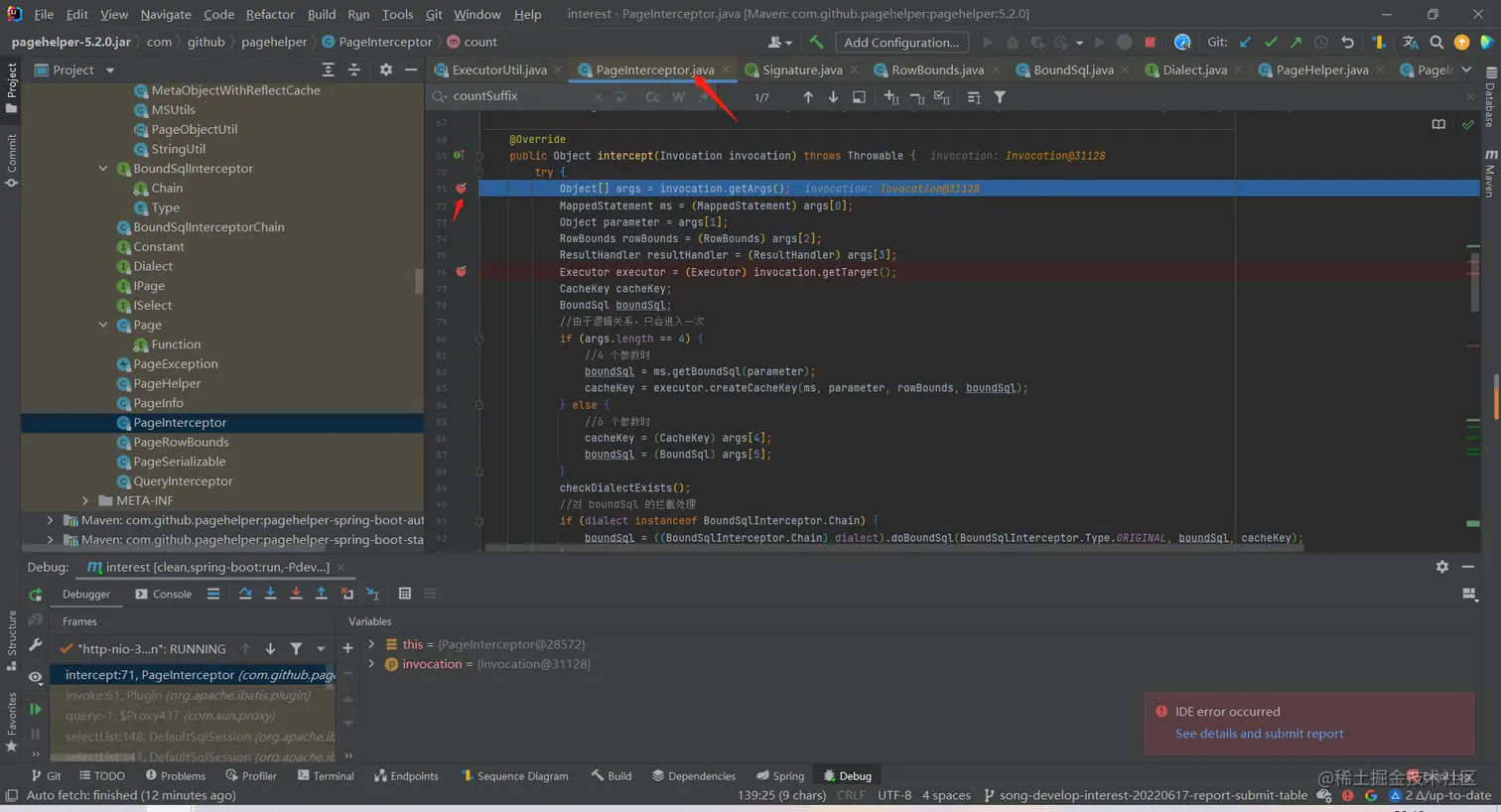This screenshot has height=812, width=1501.
Task: Select PageRowBounds class in project tree
Action: (181, 442)
